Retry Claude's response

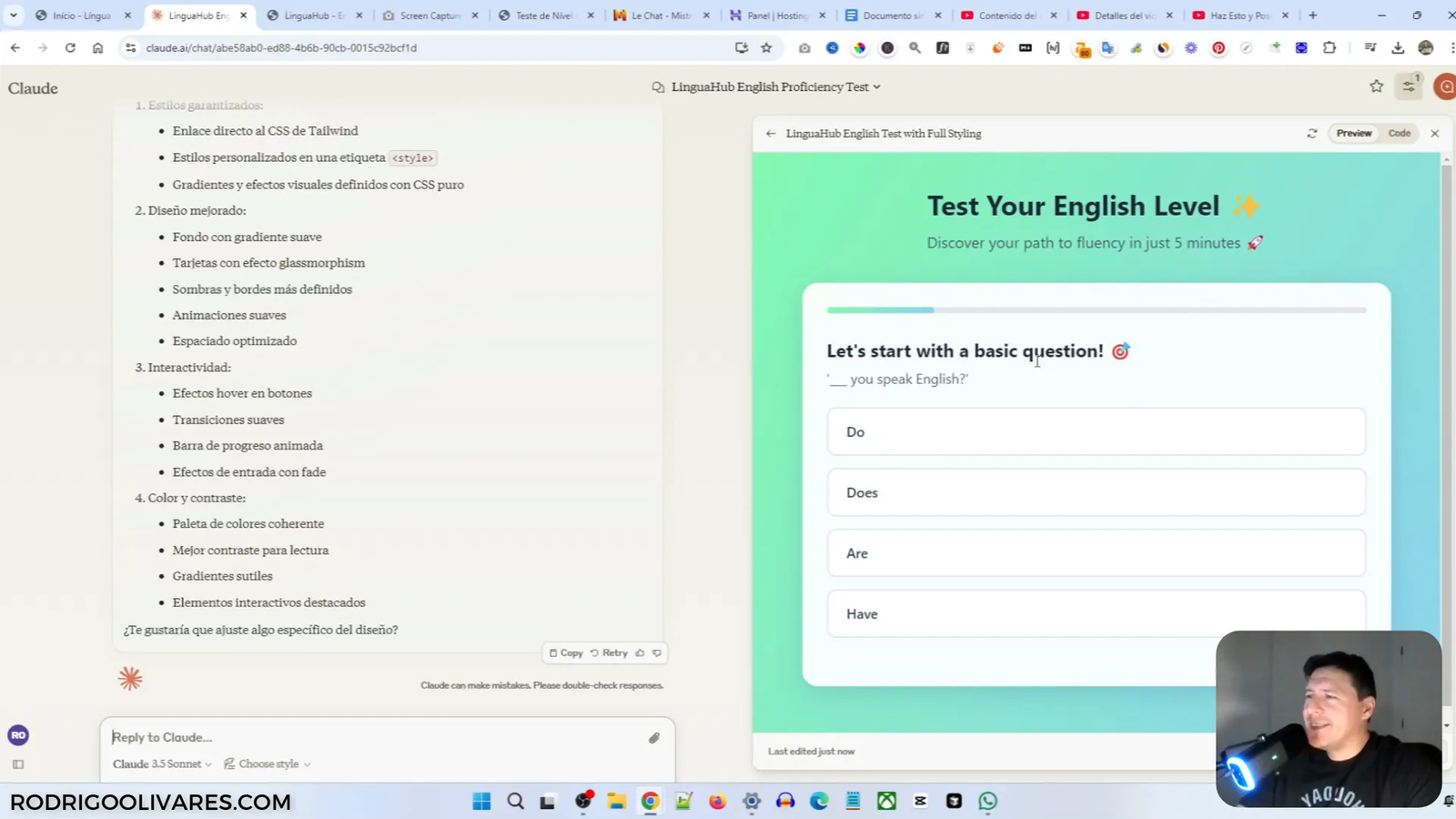pos(610,652)
